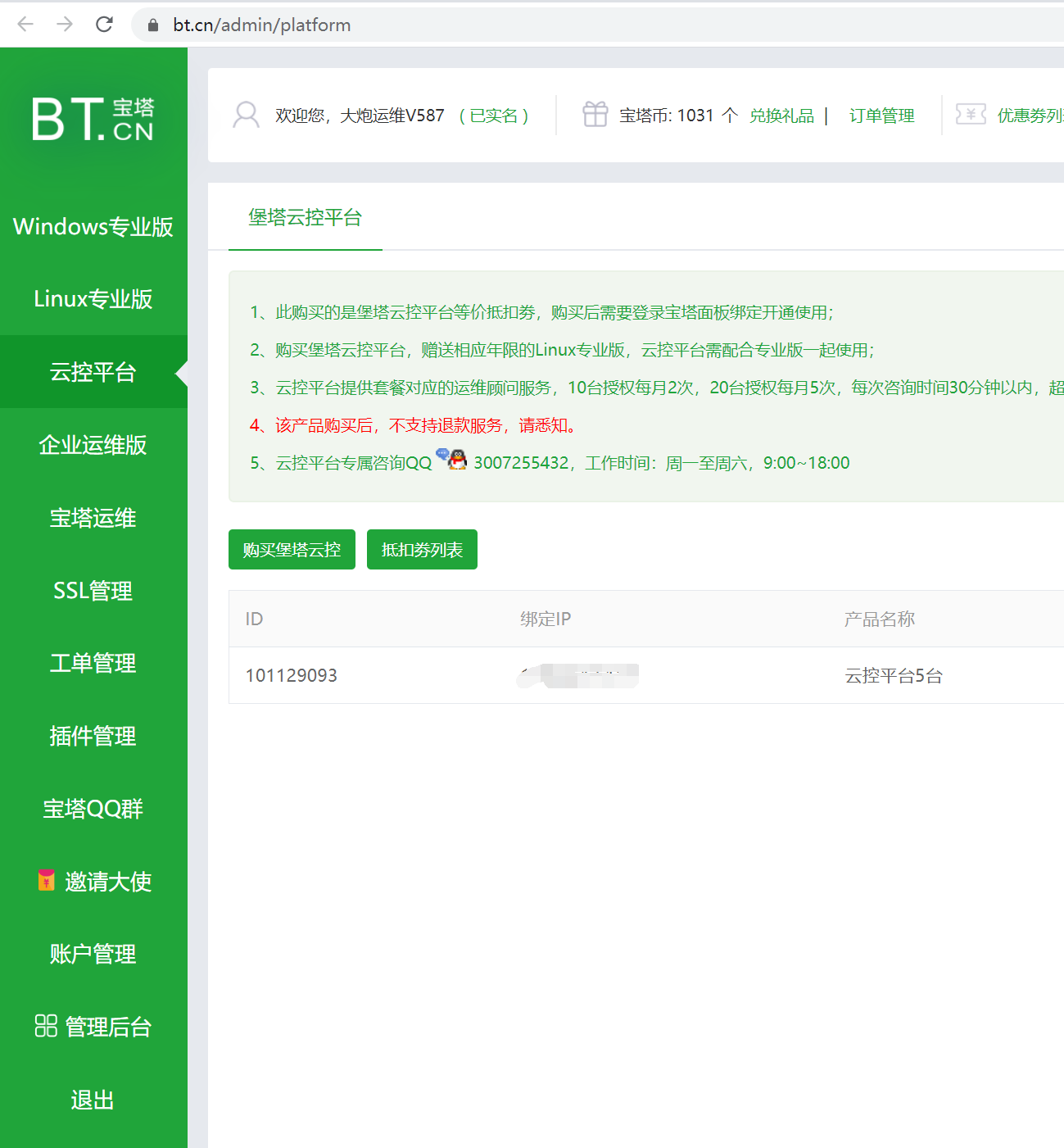Open Windows专业版 in sidebar
The height and width of the screenshot is (1148, 1064).
click(93, 226)
